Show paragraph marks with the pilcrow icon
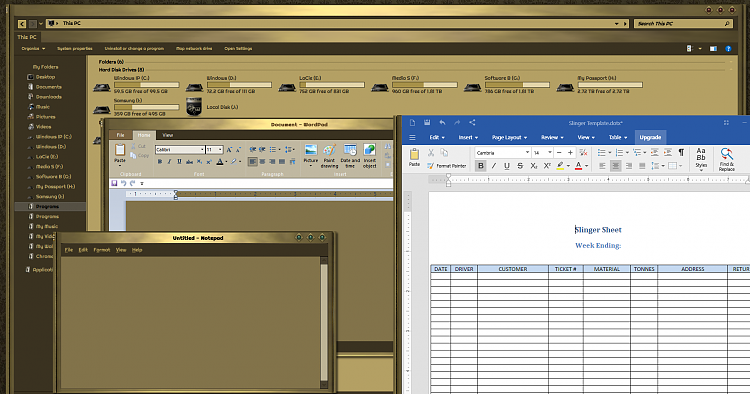 (681, 153)
